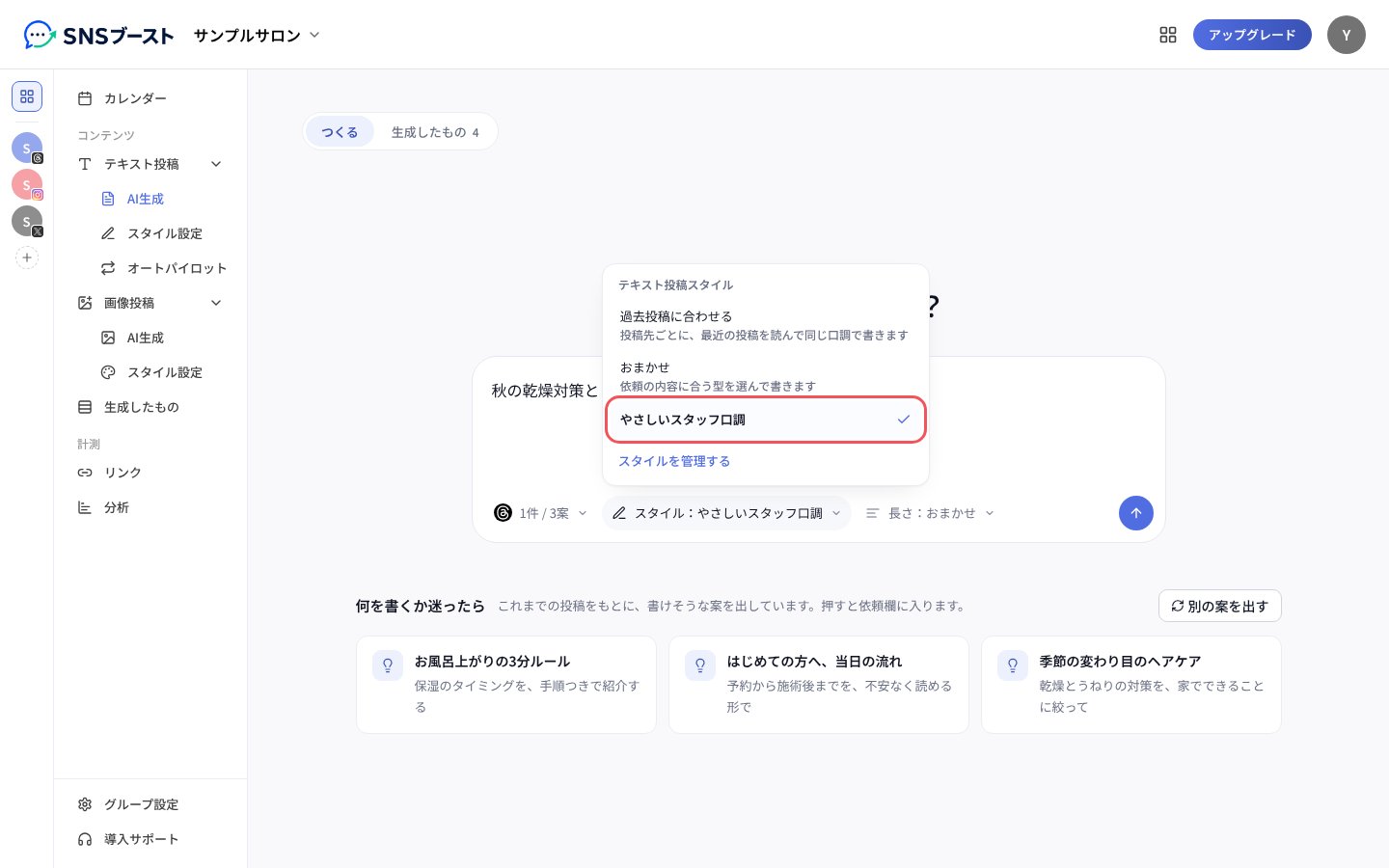The width and height of the screenshot is (1389, 868).
Task: Switch to the X account avatar
Action: pyautogui.click(x=27, y=221)
